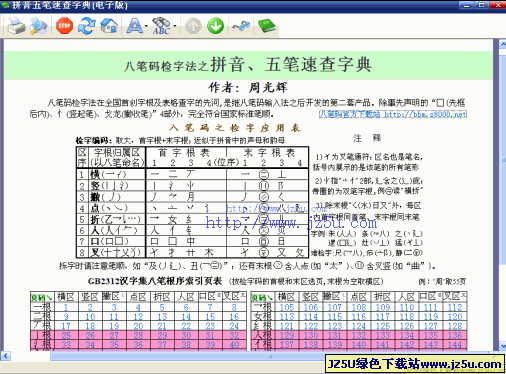Open index page 33 link
Image resolution: width=506 pixels, height=374 pixels.
click(66, 345)
